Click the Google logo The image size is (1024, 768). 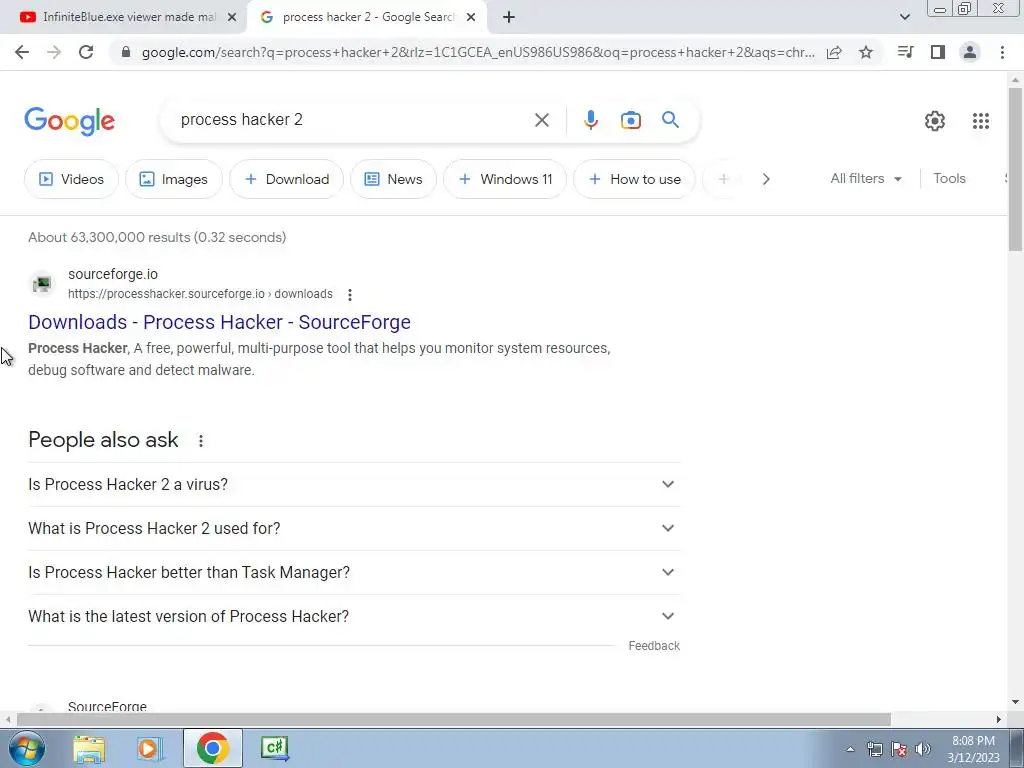point(69,121)
